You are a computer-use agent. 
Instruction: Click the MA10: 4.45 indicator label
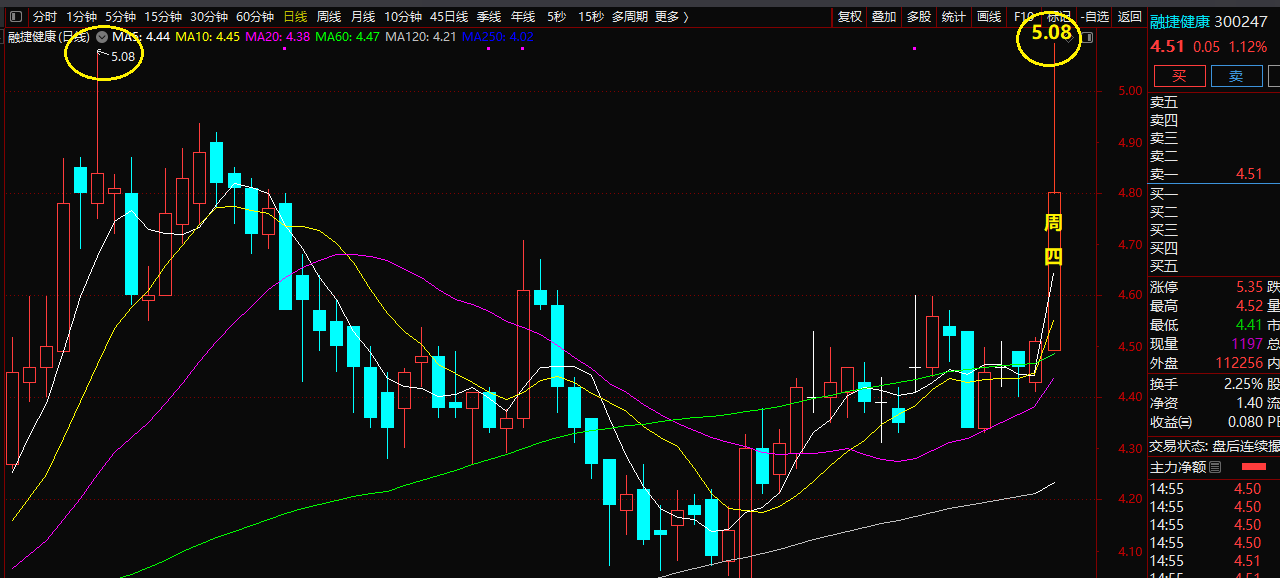[207, 37]
